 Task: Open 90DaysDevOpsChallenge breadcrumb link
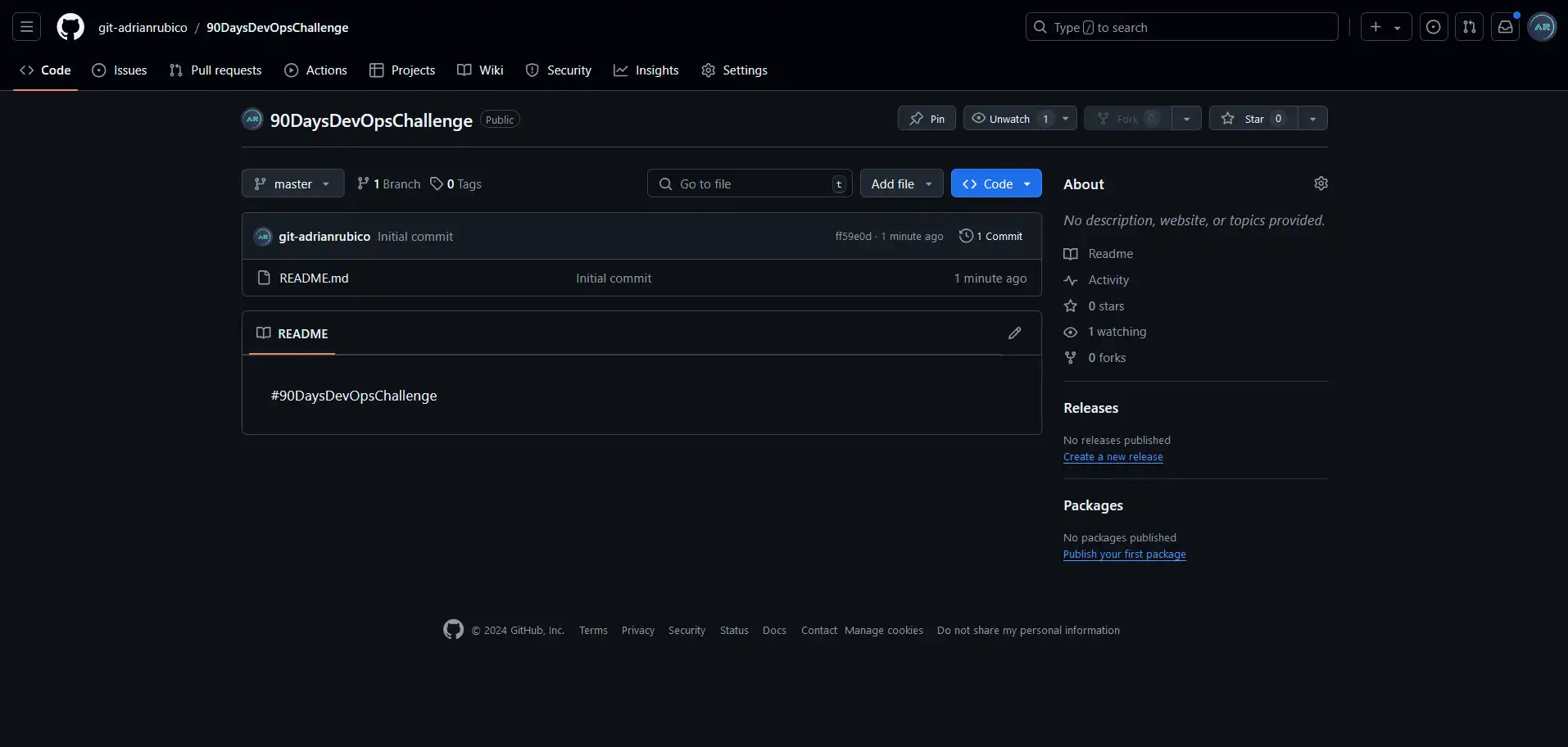pyautogui.click(x=277, y=27)
